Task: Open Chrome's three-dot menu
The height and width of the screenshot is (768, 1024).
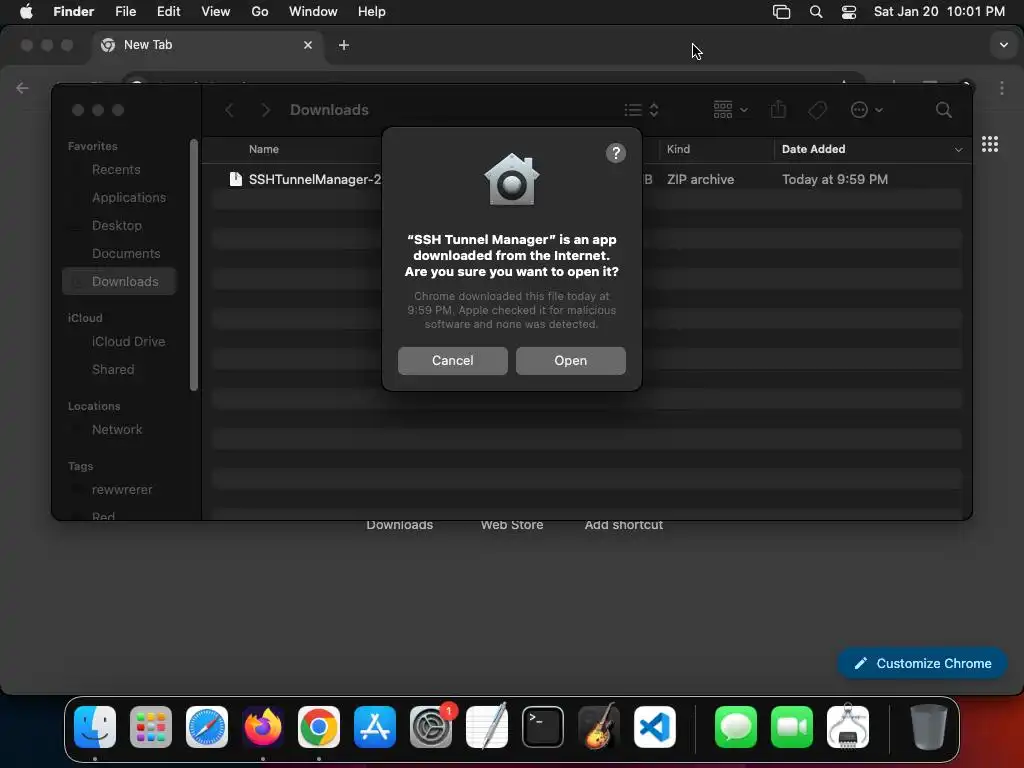Action: tap(1002, 88)
